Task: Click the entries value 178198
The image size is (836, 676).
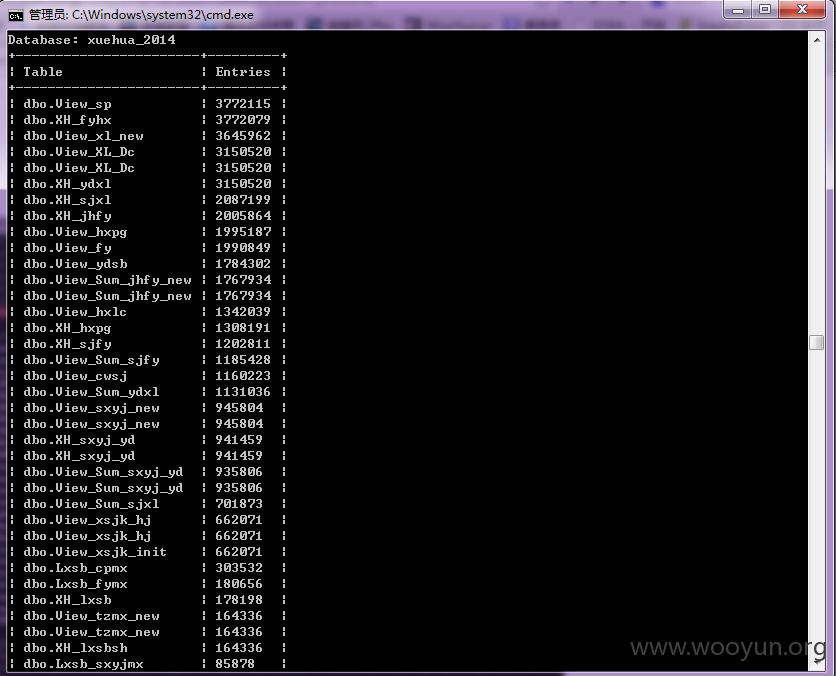Action: click(x=239, y=600)
